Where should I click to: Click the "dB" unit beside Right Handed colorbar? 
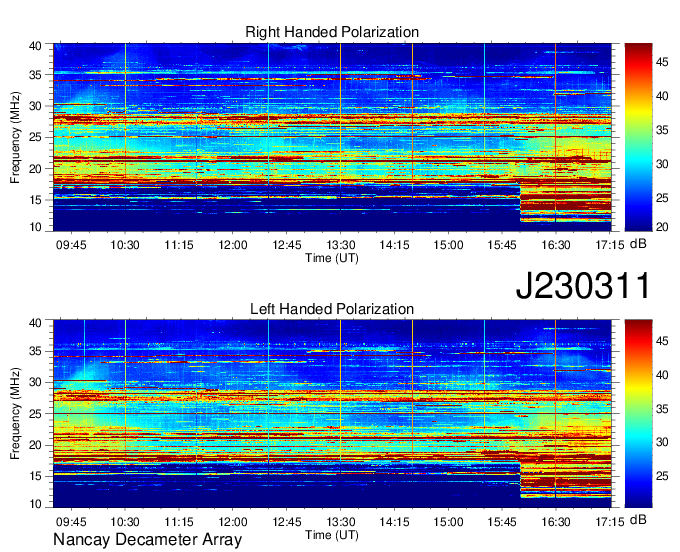pos(638,244)
